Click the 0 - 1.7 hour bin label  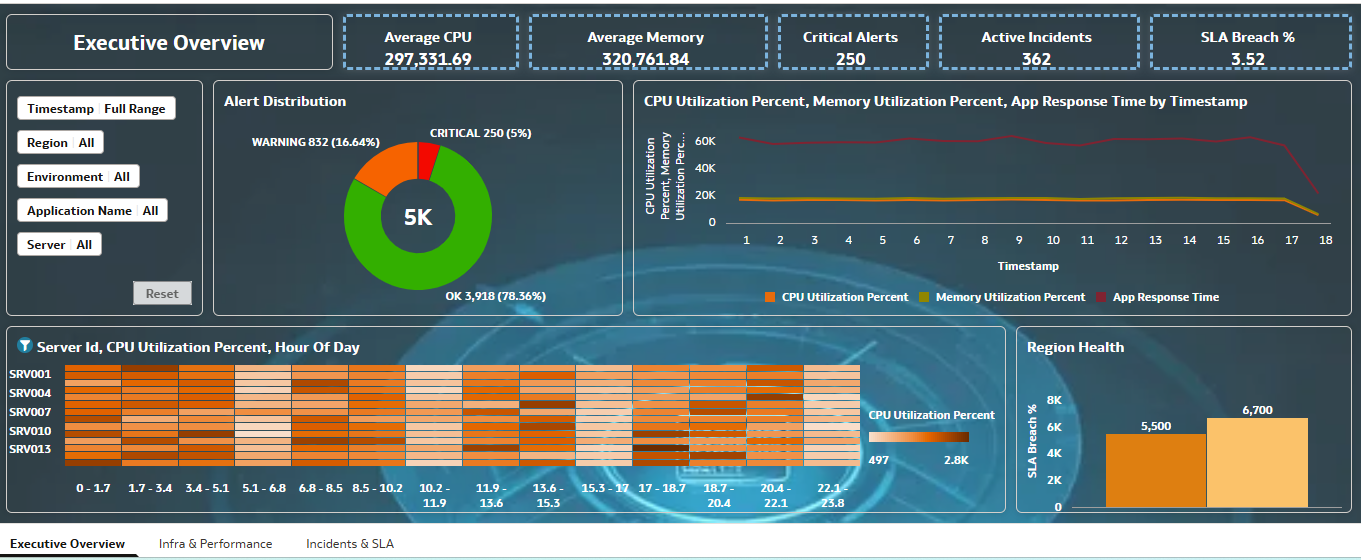point(94,488)
